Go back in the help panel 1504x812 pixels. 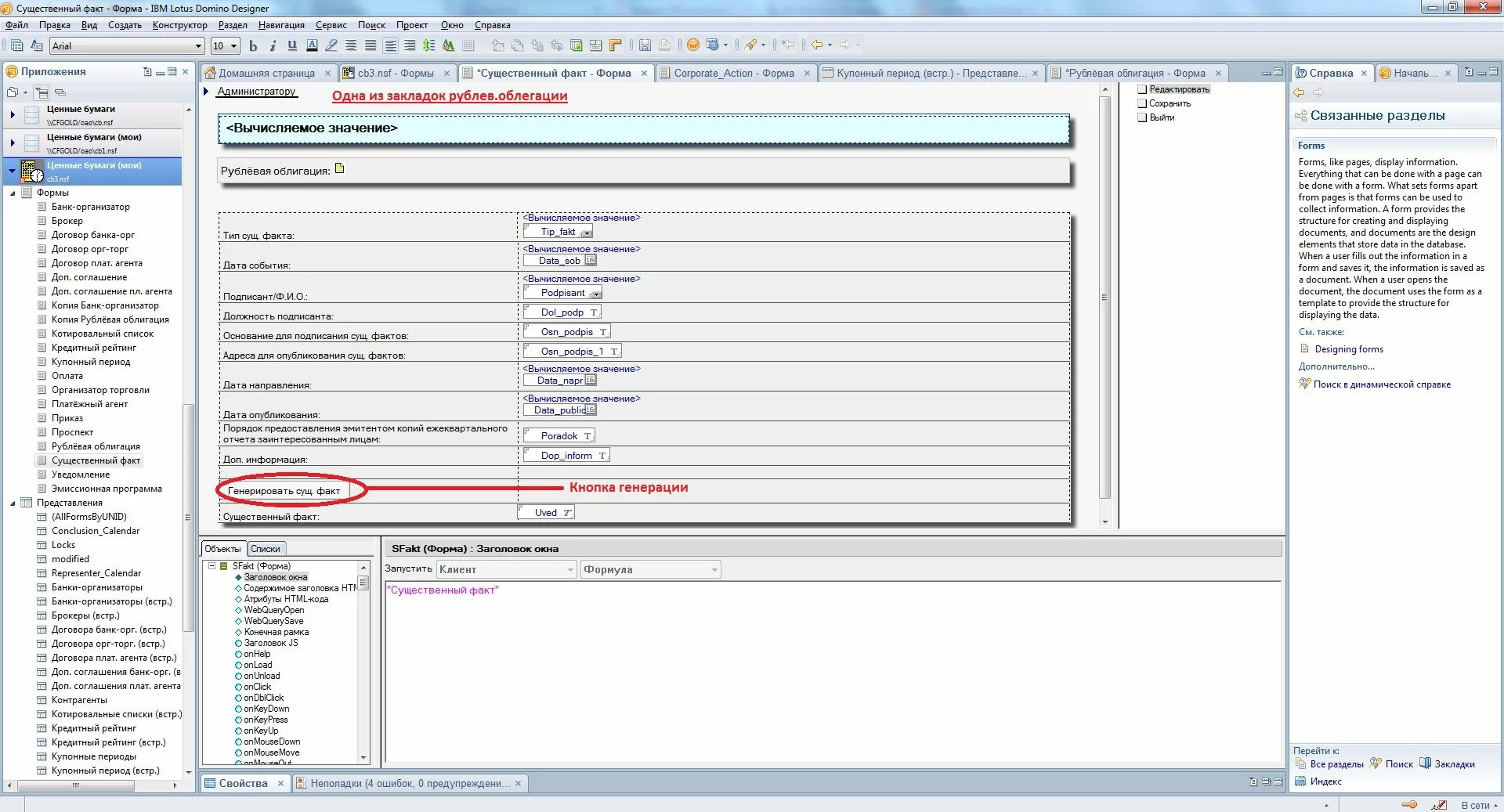pos(1299,92)
